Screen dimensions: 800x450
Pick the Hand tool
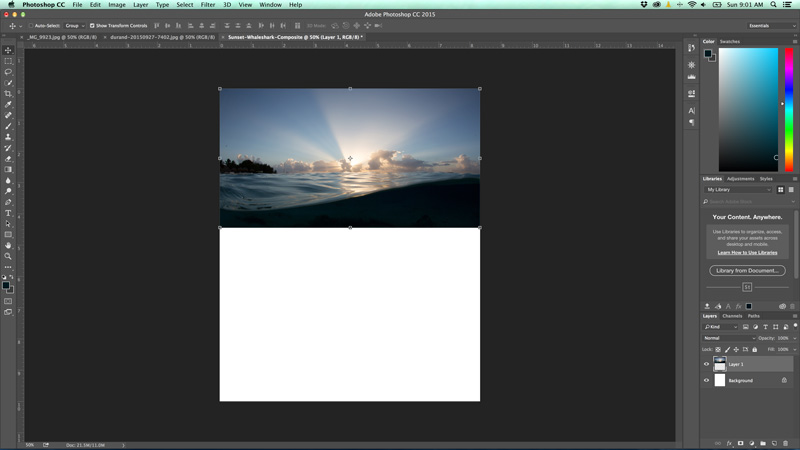(x=8, y=245)
